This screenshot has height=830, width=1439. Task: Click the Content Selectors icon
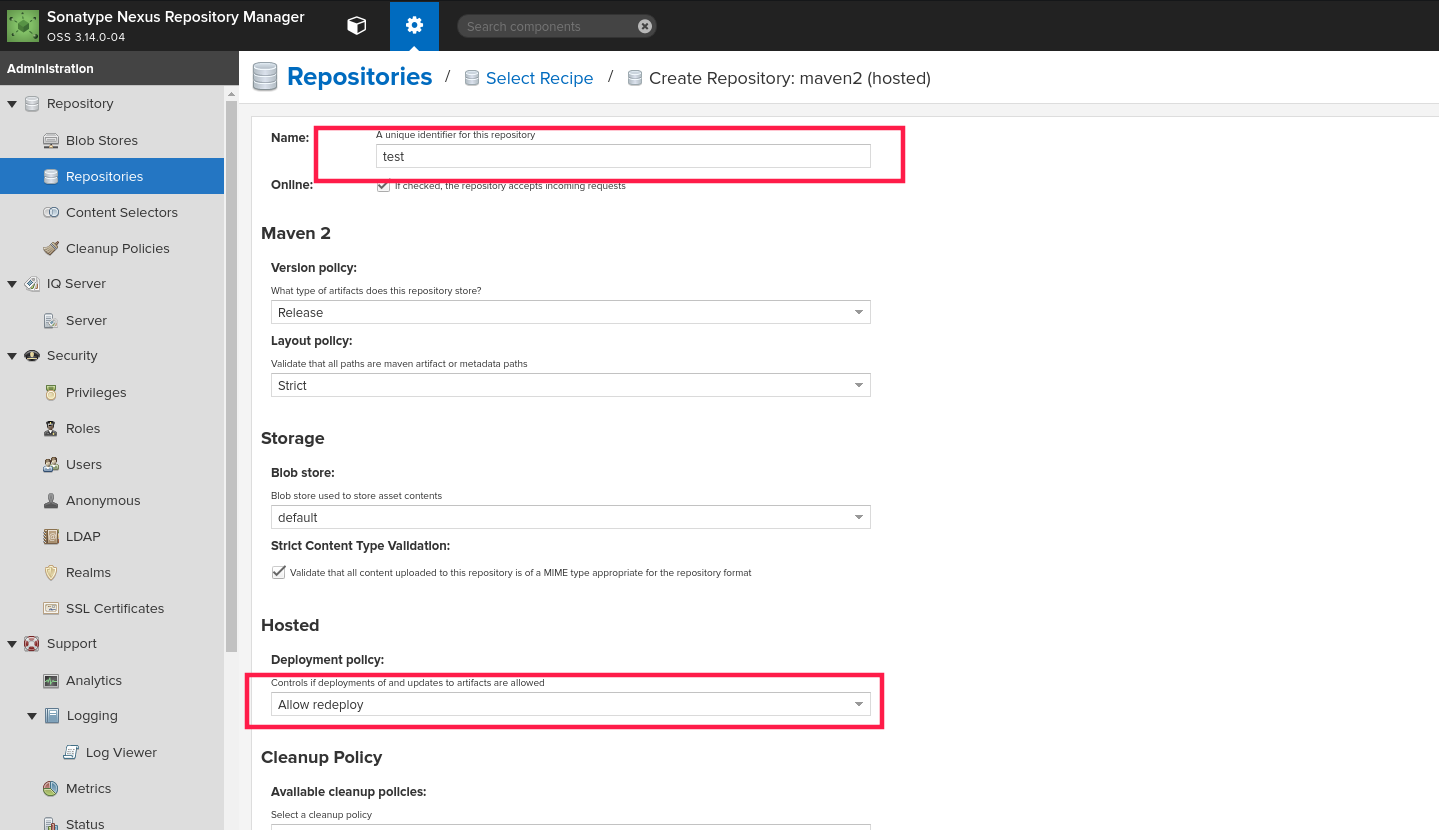click(51, 212)
